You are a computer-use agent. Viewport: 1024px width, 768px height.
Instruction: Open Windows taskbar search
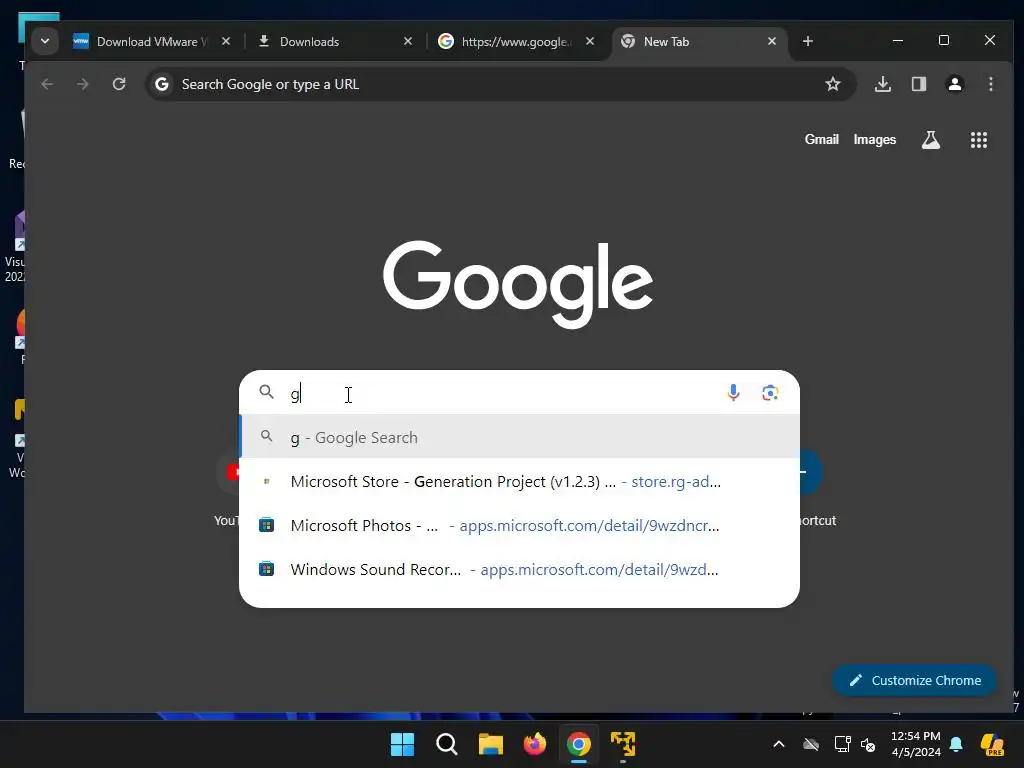click(x=447, y=744)
